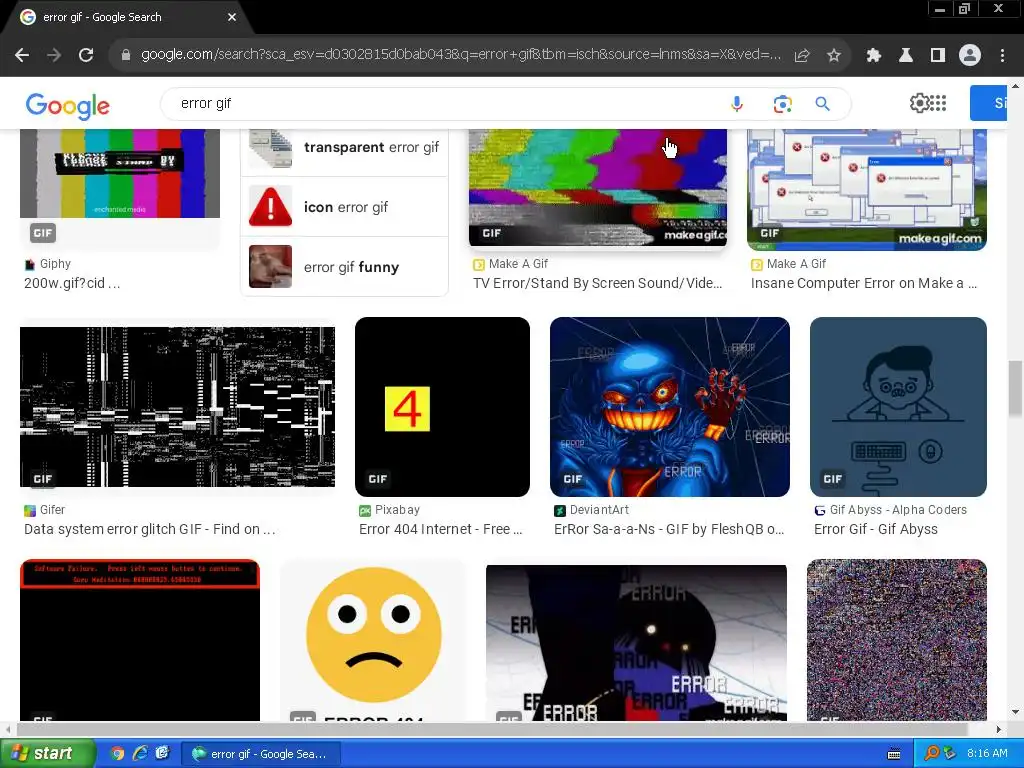Select the error gif funny suggestion
The image size is (1024, 768).
[x=345, y=267]
